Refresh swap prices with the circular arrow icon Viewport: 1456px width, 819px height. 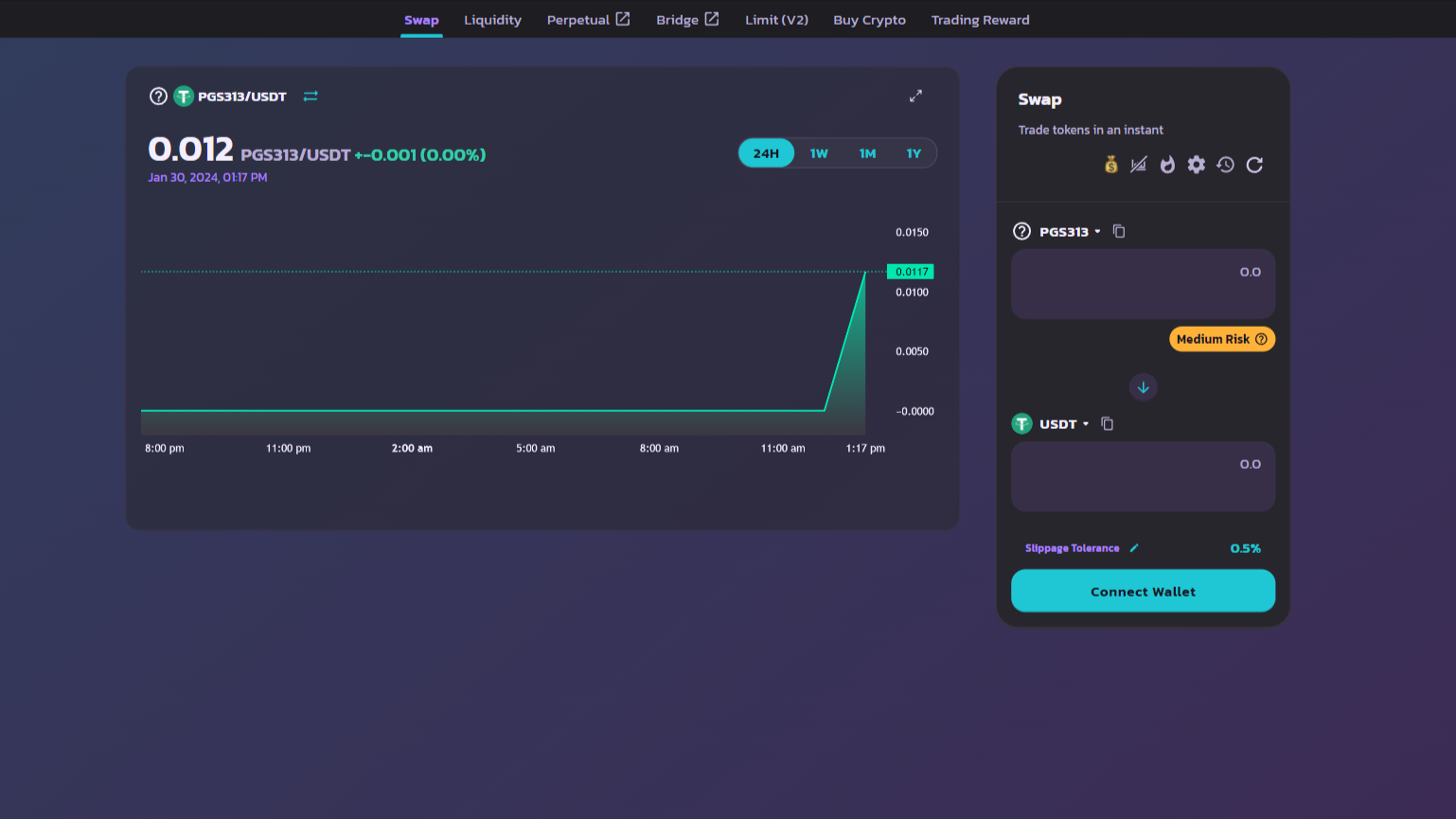1254,165
